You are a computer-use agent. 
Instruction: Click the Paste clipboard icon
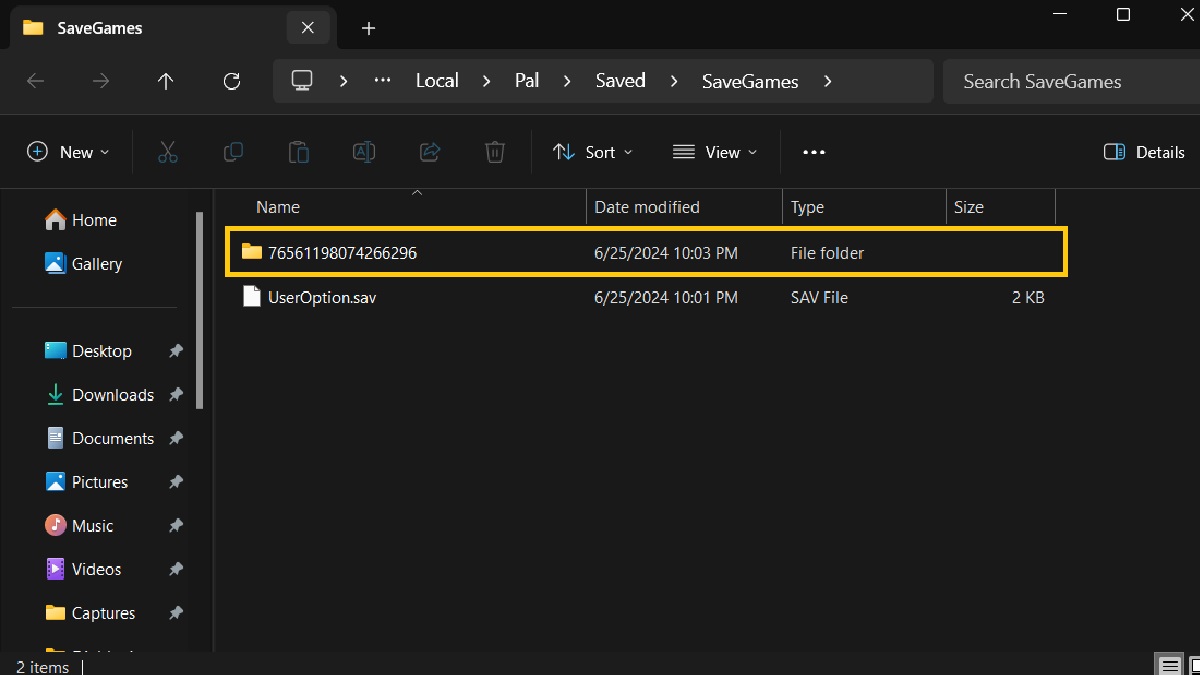coord(298,152)
